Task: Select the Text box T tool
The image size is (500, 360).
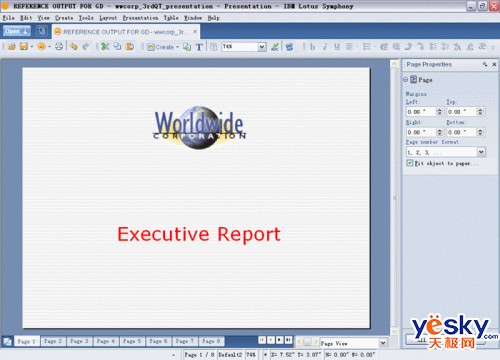Action: [x=199, y=47]
